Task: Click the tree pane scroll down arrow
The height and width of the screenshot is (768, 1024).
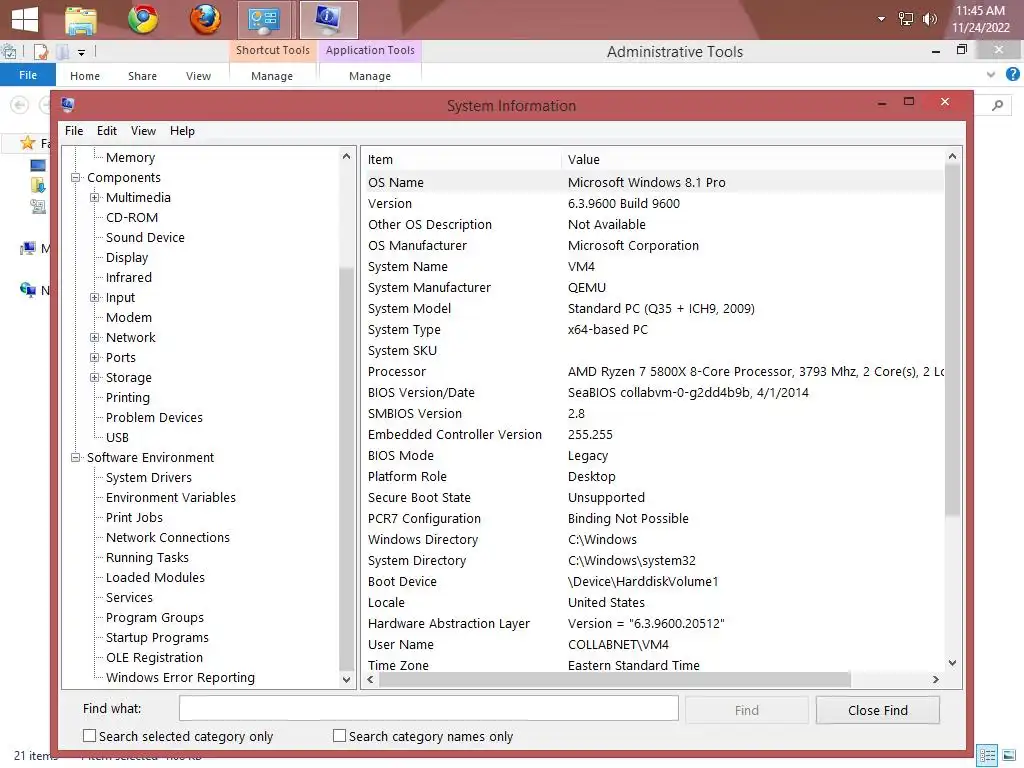Action: 346,679
